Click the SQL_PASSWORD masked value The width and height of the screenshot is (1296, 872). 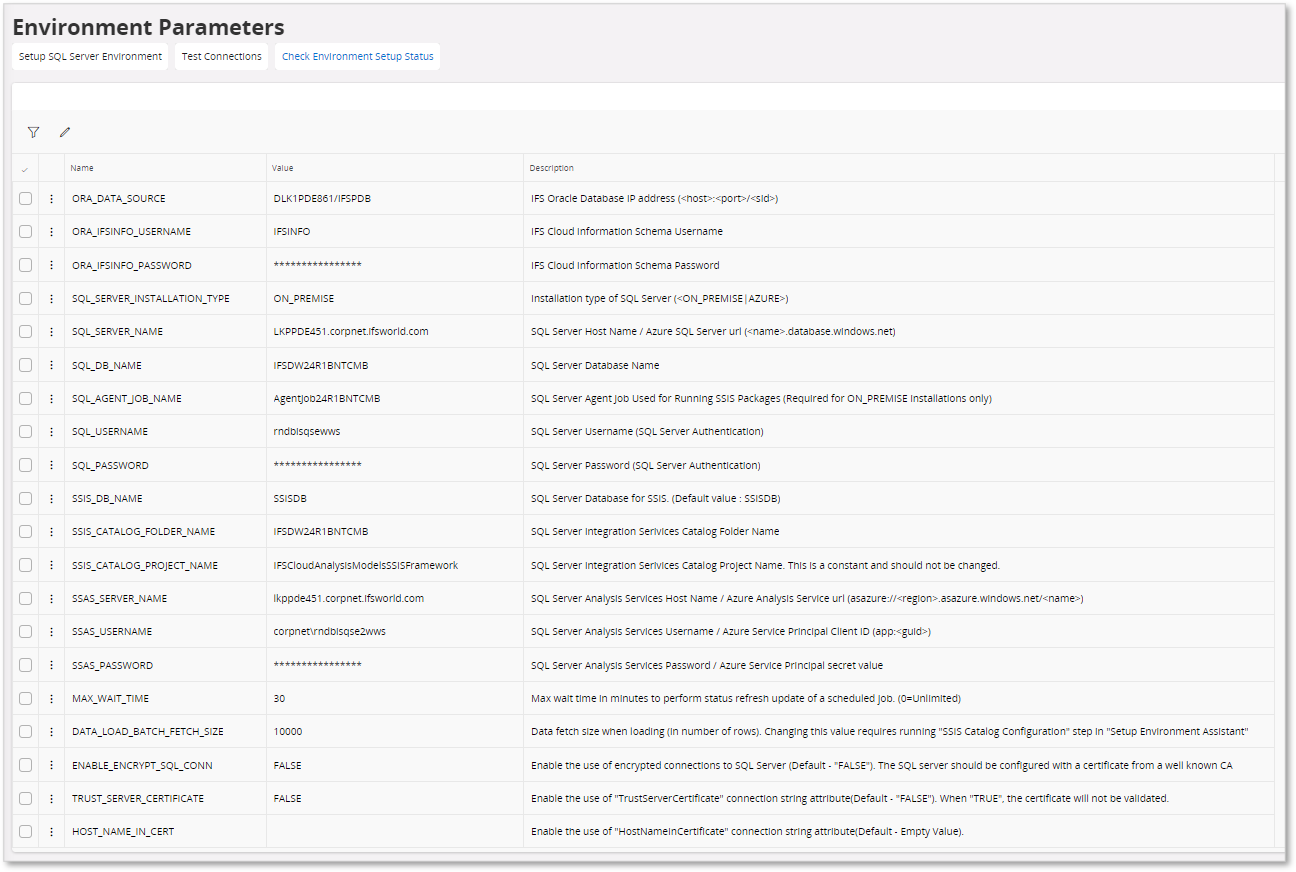coord(318,465)
